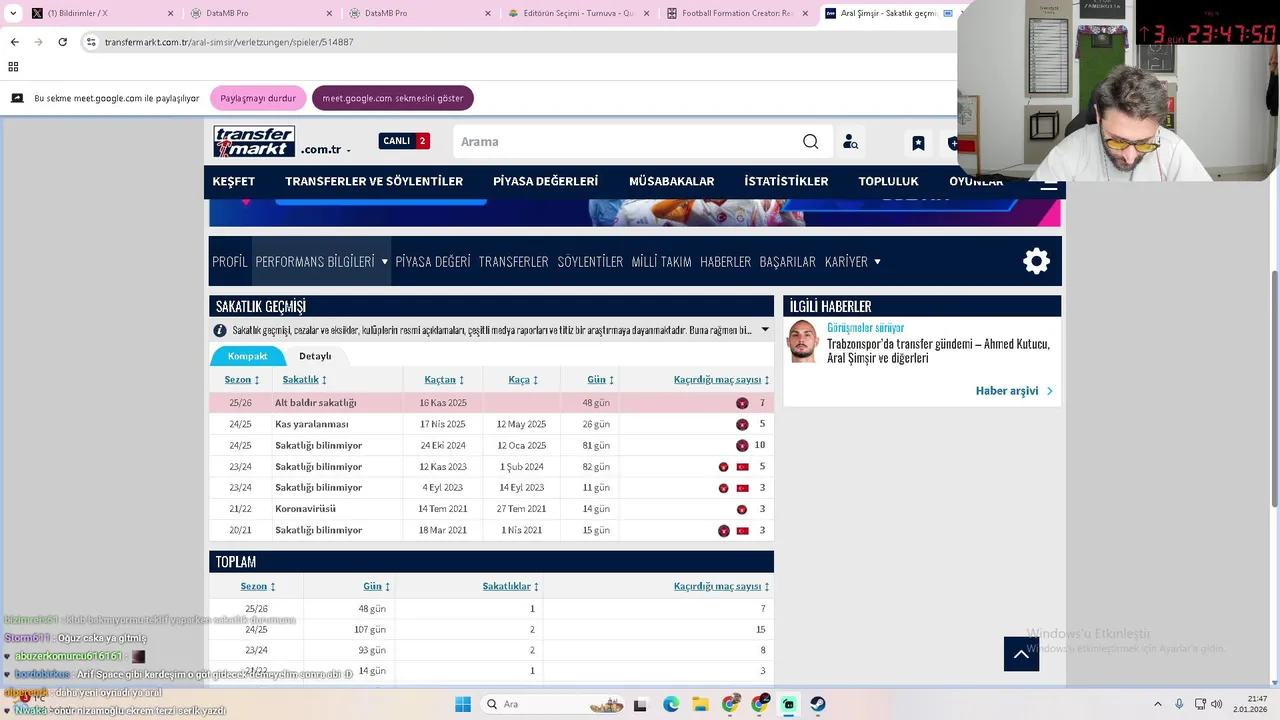The image size is (1280, 720).
Task: Switch to Kompakt view tab
Action: tap(247, 356)
